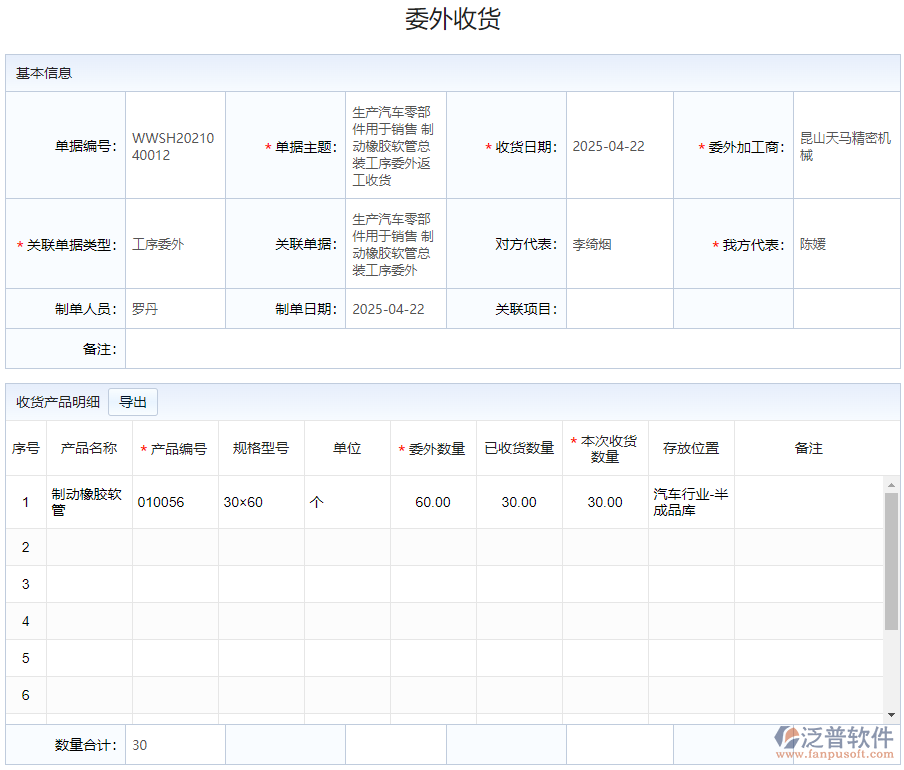Click the 导出 export button
The height and width of the screenshot is (770, 904).
[133, 402]
